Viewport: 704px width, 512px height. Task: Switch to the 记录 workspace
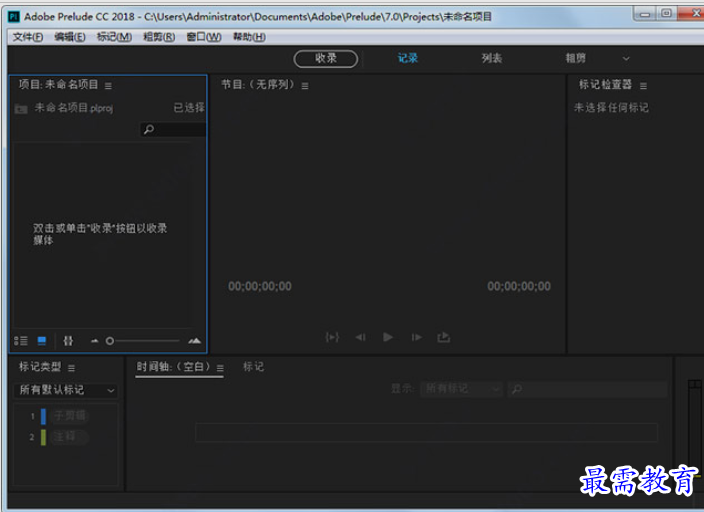point(408,58)
